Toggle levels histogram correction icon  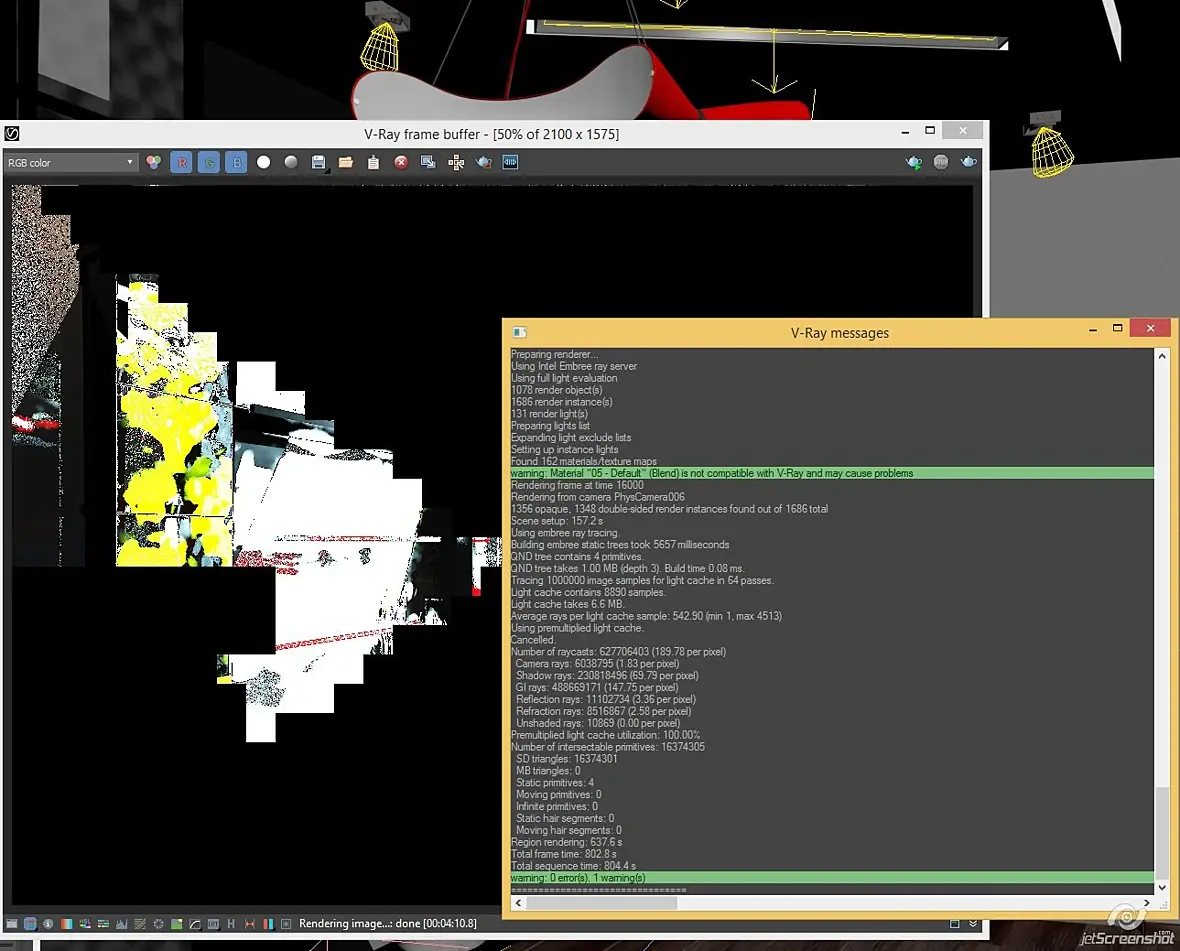[x=121, y=923]
